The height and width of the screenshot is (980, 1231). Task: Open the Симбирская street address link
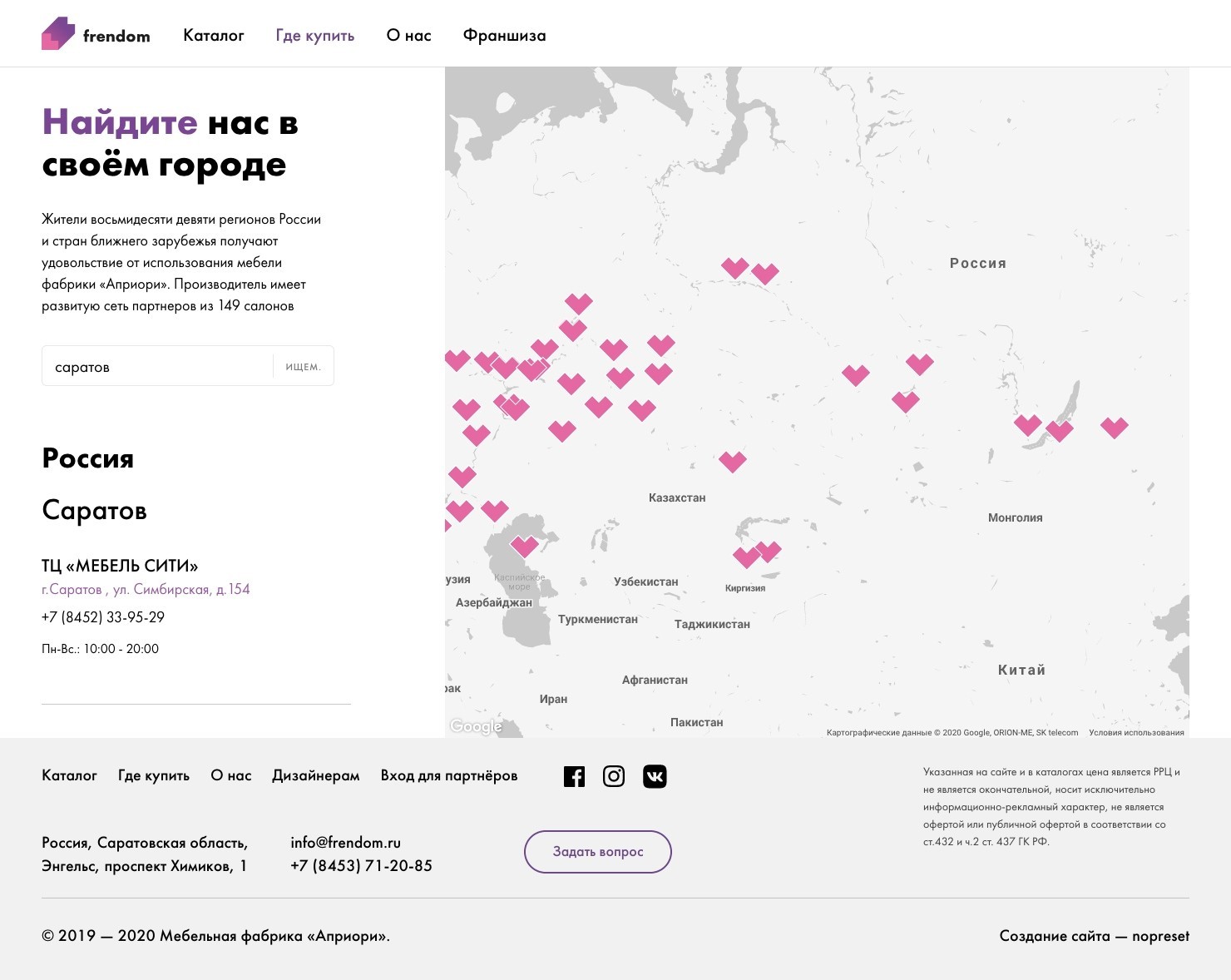146,589
